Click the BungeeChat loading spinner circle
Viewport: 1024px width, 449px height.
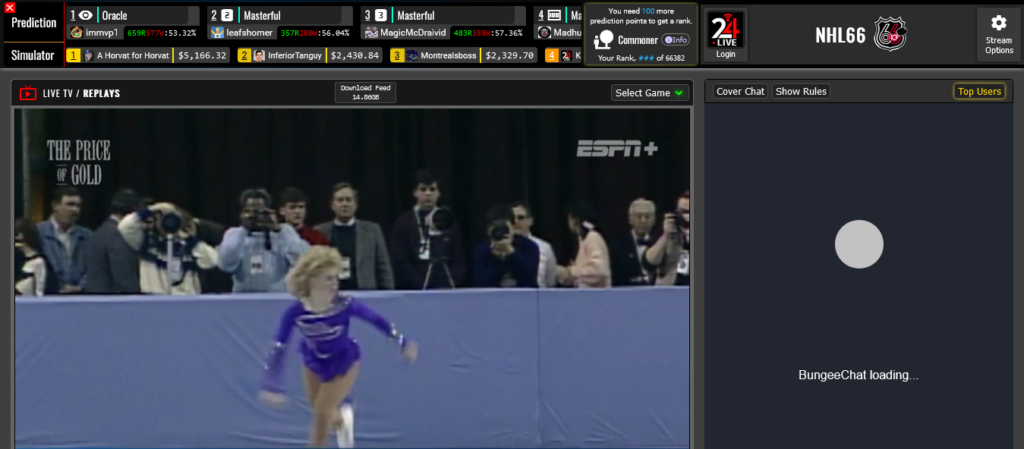coord(859,244)
